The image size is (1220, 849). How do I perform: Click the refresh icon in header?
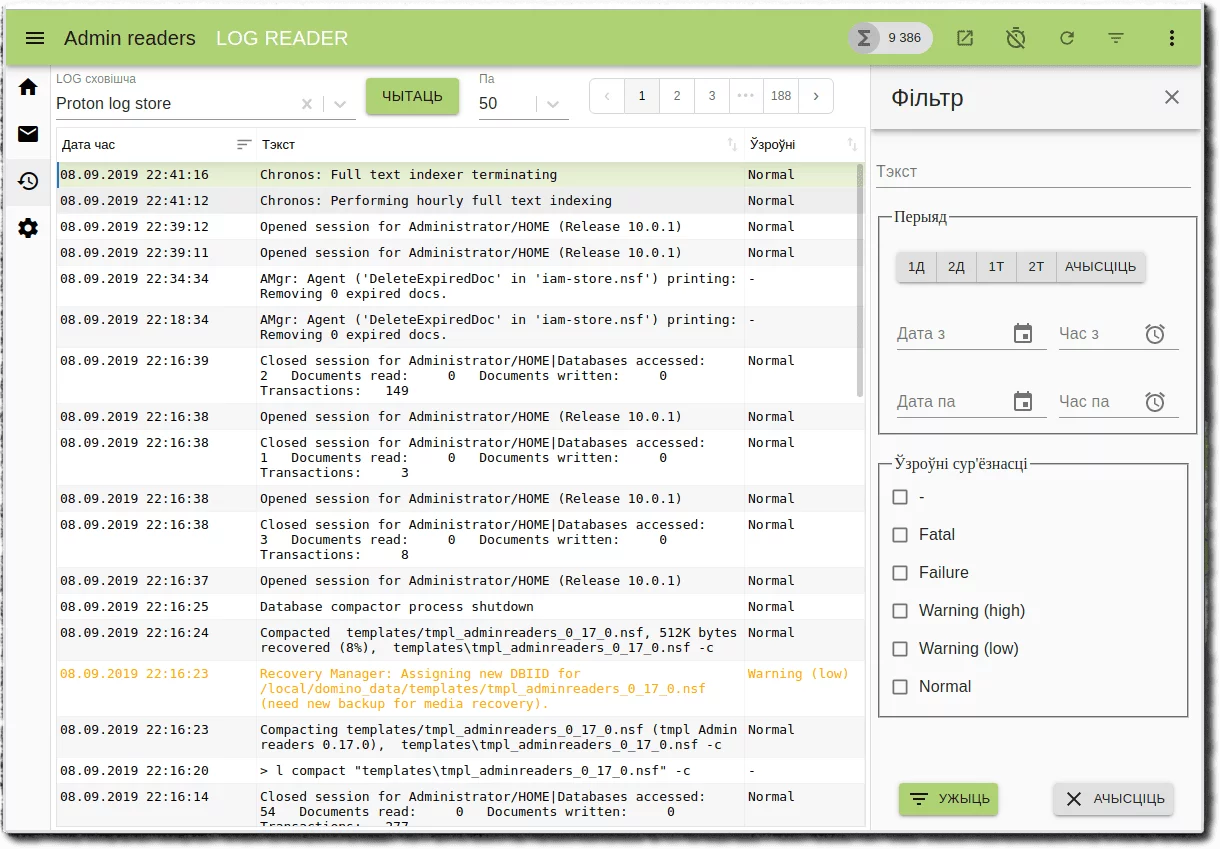pyautogui.click(x=1066, y=38)
